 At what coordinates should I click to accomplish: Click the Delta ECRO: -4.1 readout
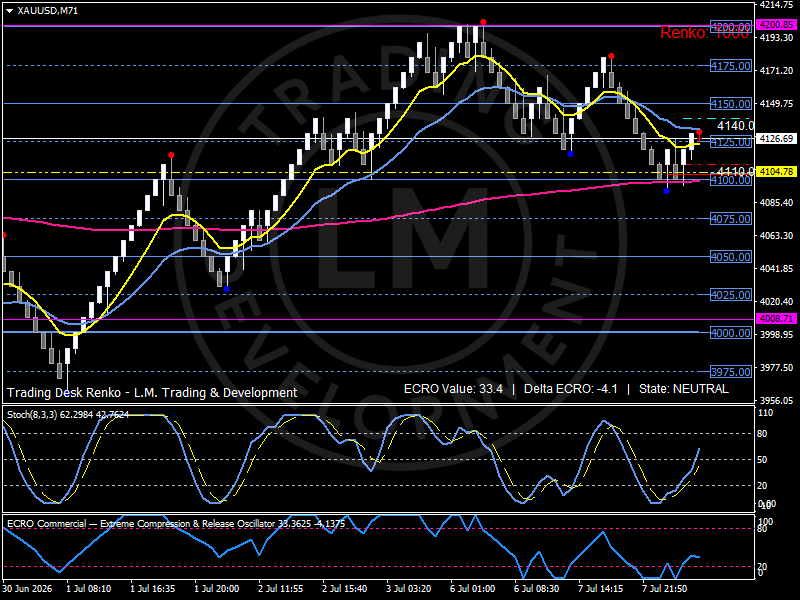pos(571,389)
